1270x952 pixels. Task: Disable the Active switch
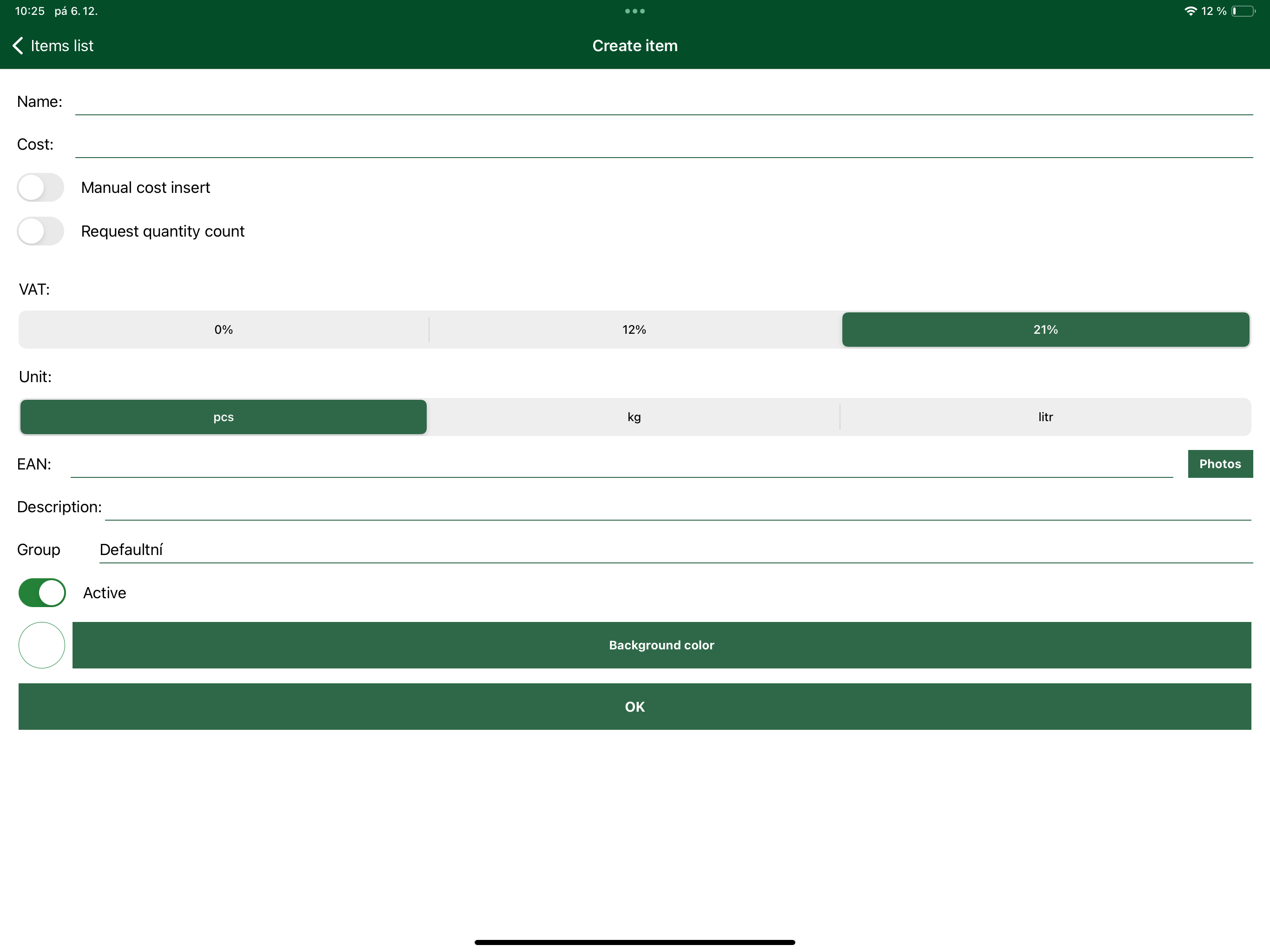41,593
